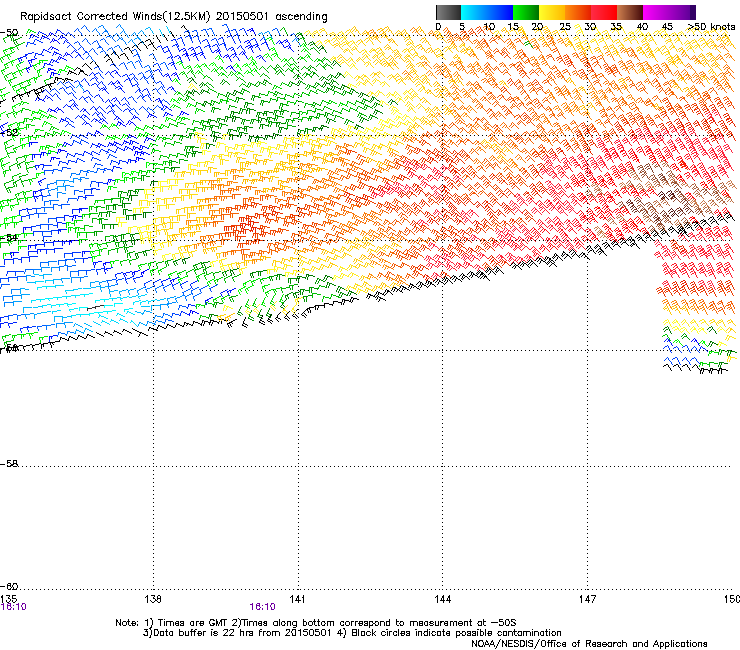
Task: Click the '-58' latitude label
Action: (9, 464)
